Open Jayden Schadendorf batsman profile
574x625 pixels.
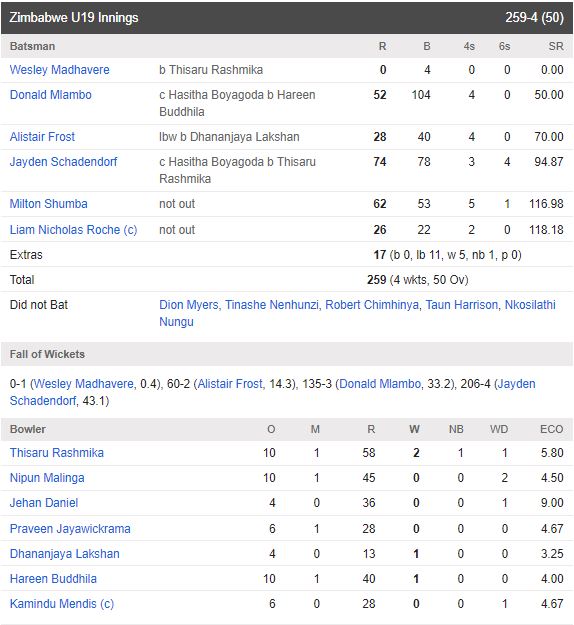pyautogui.click(x=63, y=162)
